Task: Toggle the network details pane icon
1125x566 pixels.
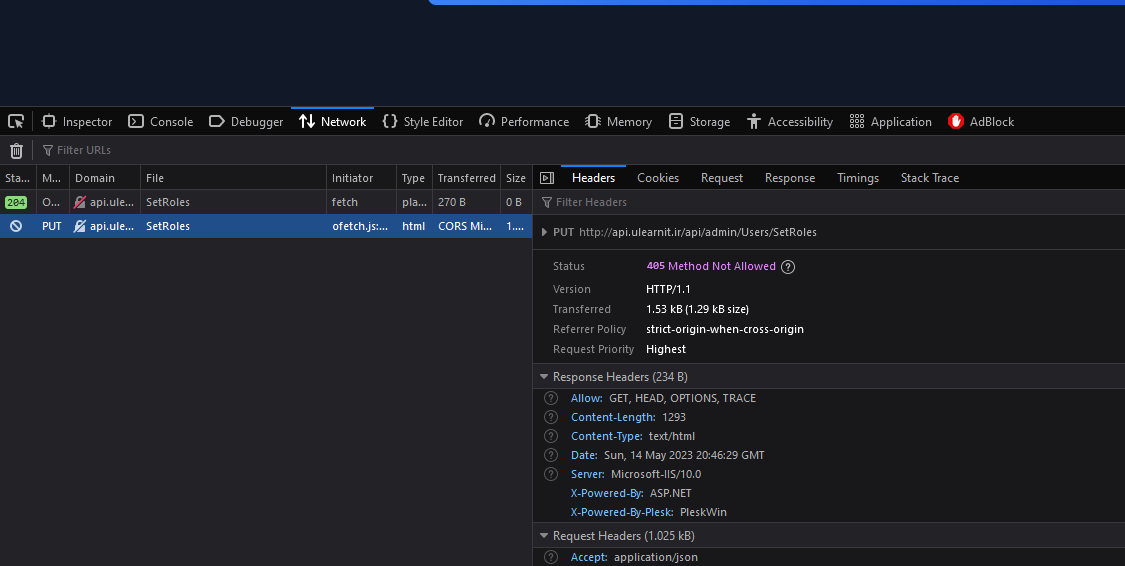Action: tap(547, 178)
